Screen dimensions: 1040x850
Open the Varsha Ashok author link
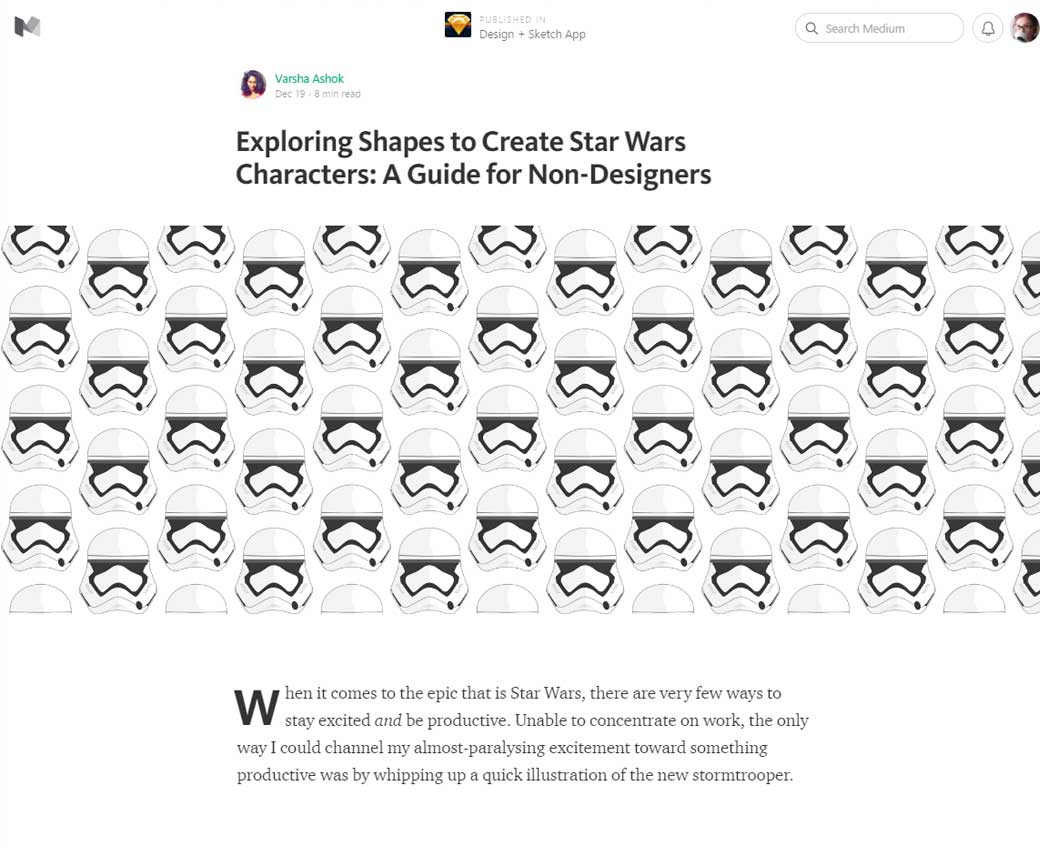pos(309,78)
